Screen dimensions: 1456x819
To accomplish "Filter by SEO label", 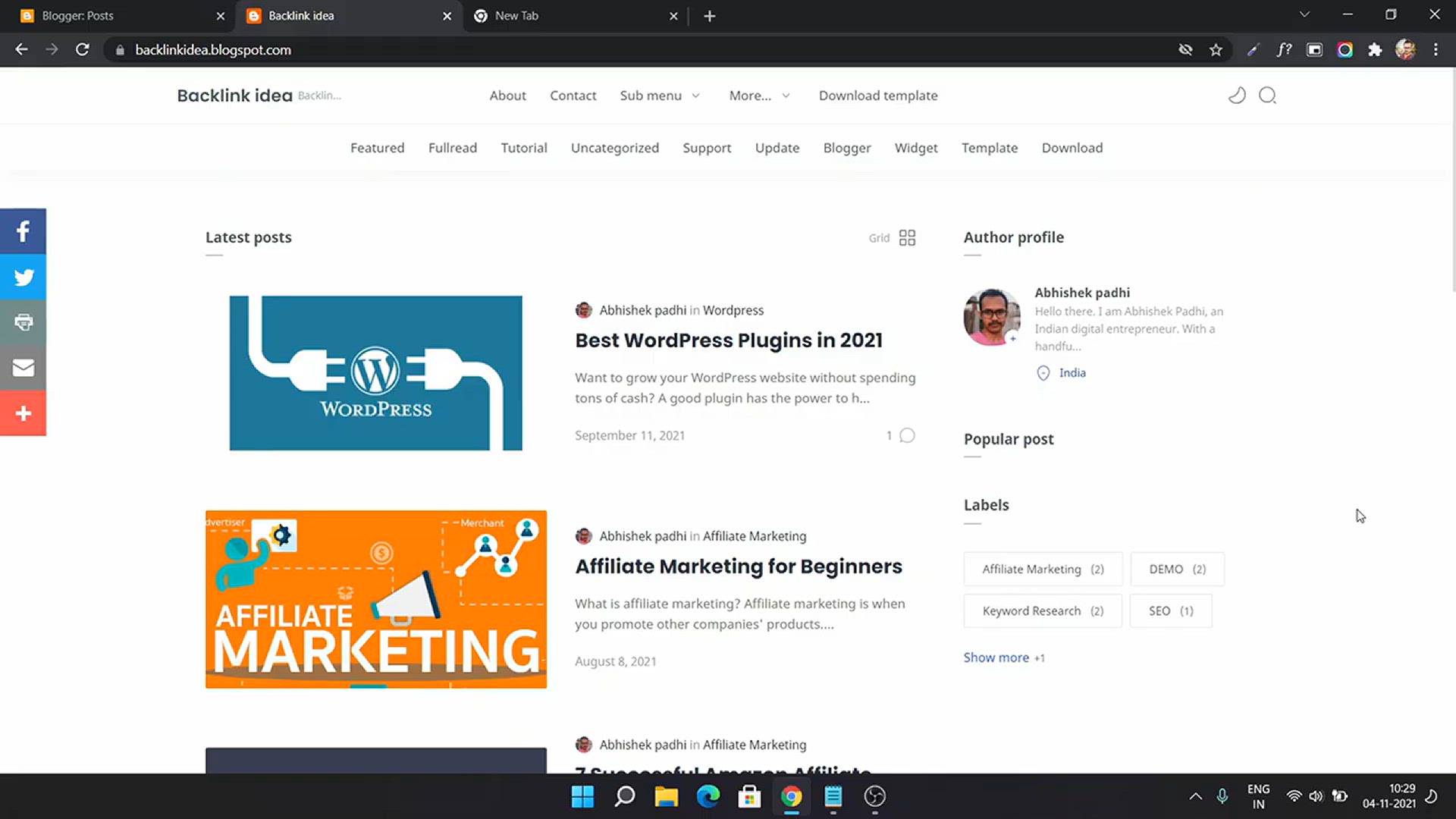I will click(x=1171, y=611).
